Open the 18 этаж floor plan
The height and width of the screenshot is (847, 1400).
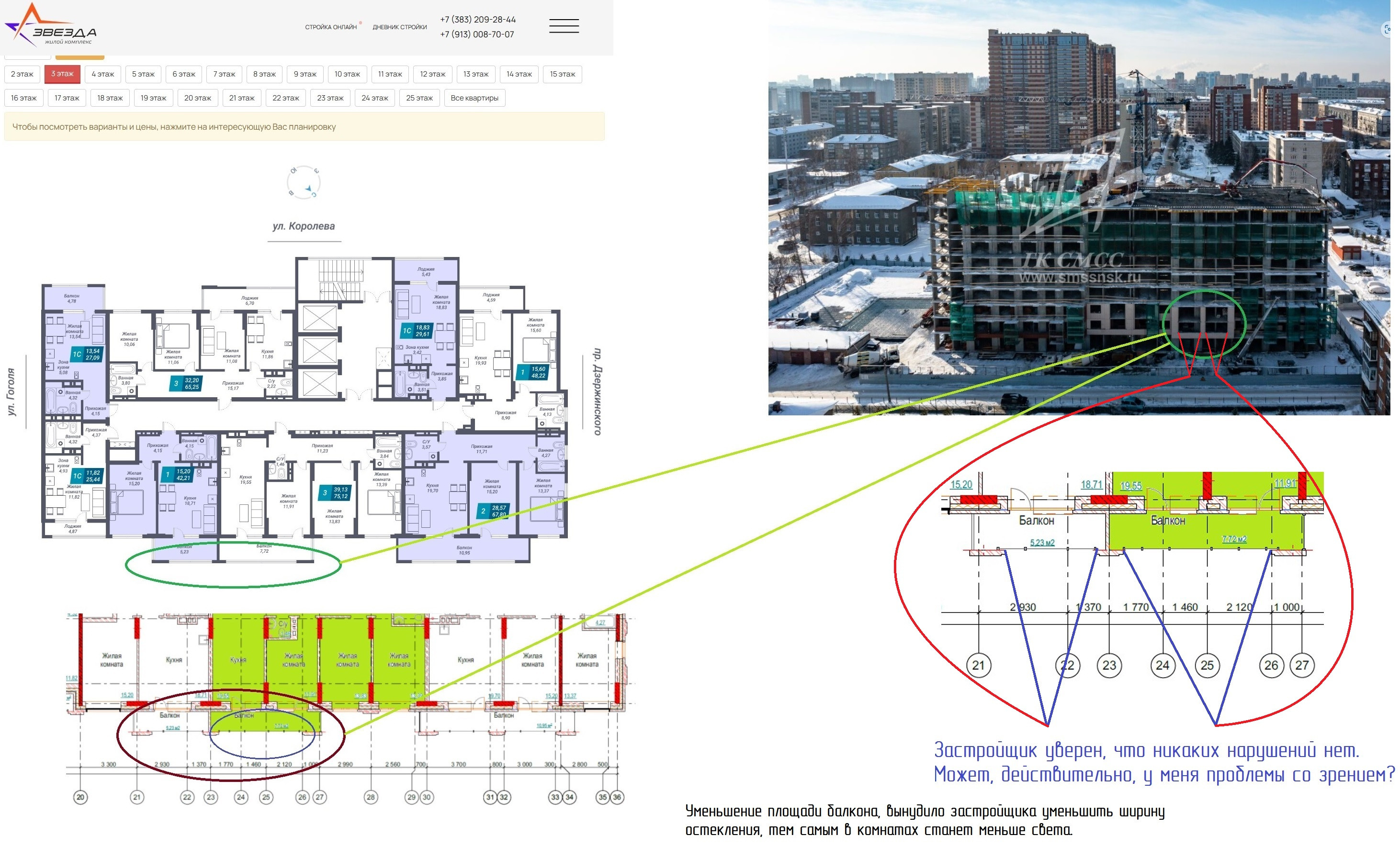(110, 98)
